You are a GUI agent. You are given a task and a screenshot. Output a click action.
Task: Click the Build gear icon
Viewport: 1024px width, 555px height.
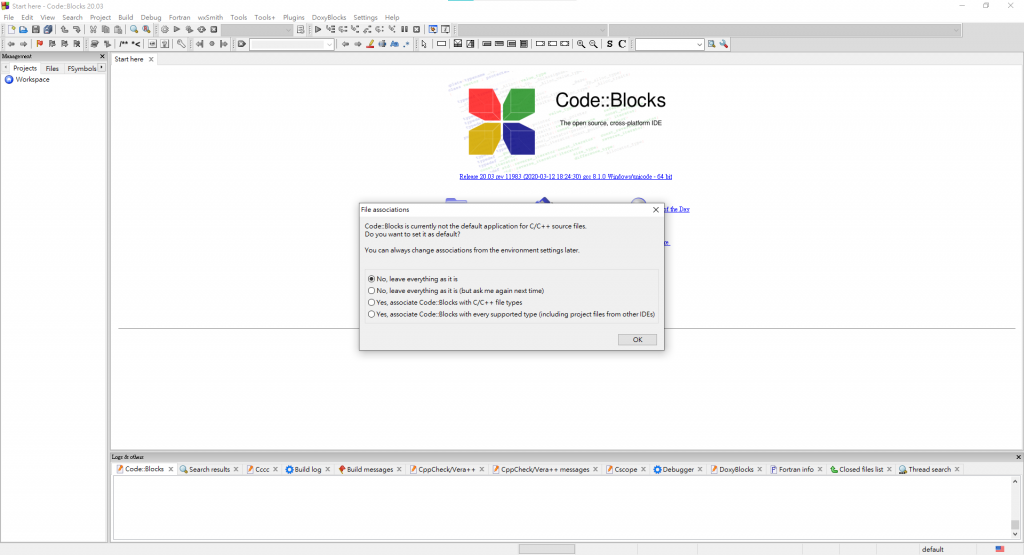coord(165,29)
